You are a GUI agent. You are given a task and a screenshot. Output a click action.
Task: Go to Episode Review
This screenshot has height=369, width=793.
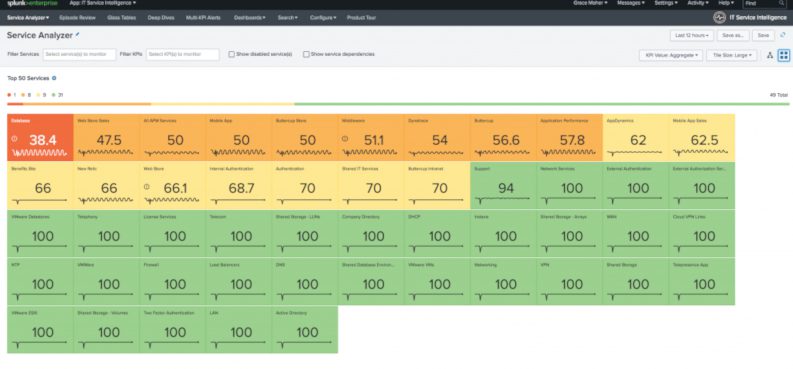click(77, 18)
